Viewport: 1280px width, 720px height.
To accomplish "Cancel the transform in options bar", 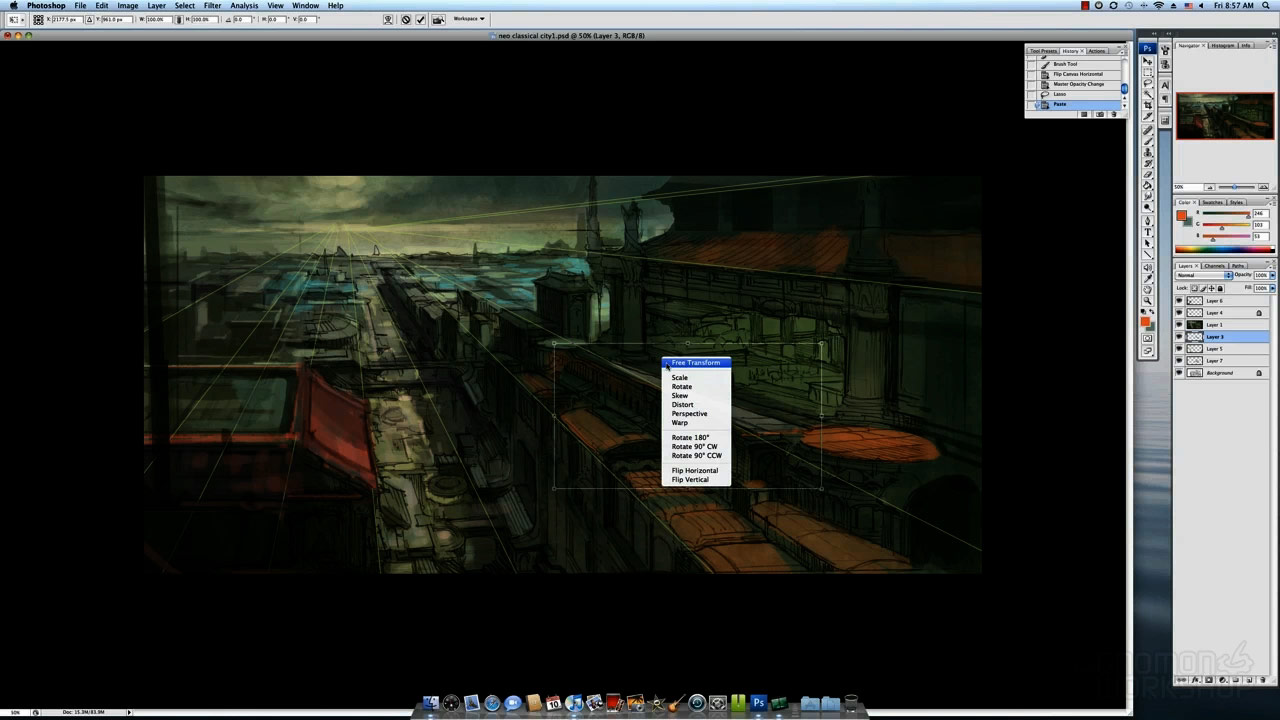I will (405, 19).
